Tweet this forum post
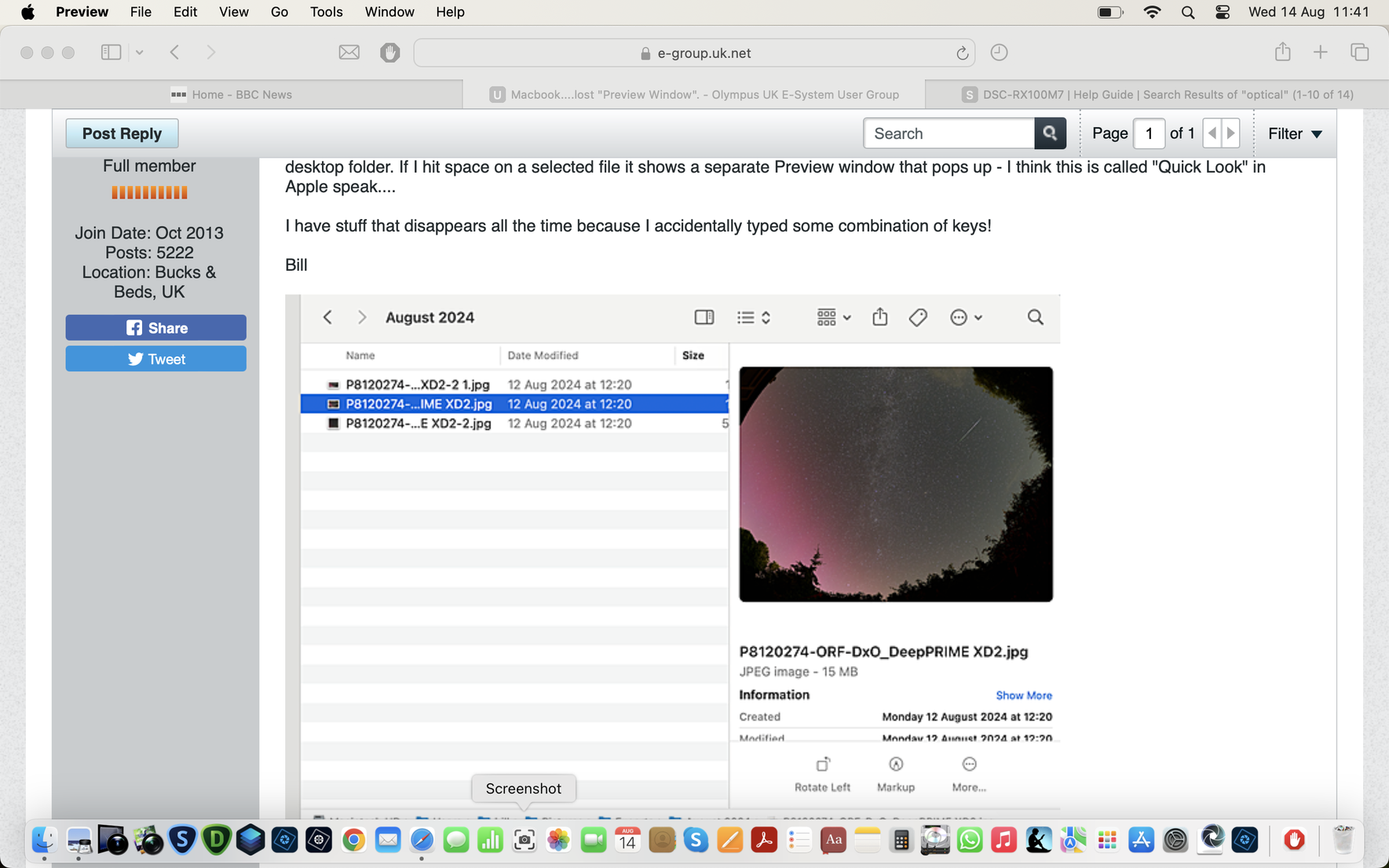 (x=155, y=359)
